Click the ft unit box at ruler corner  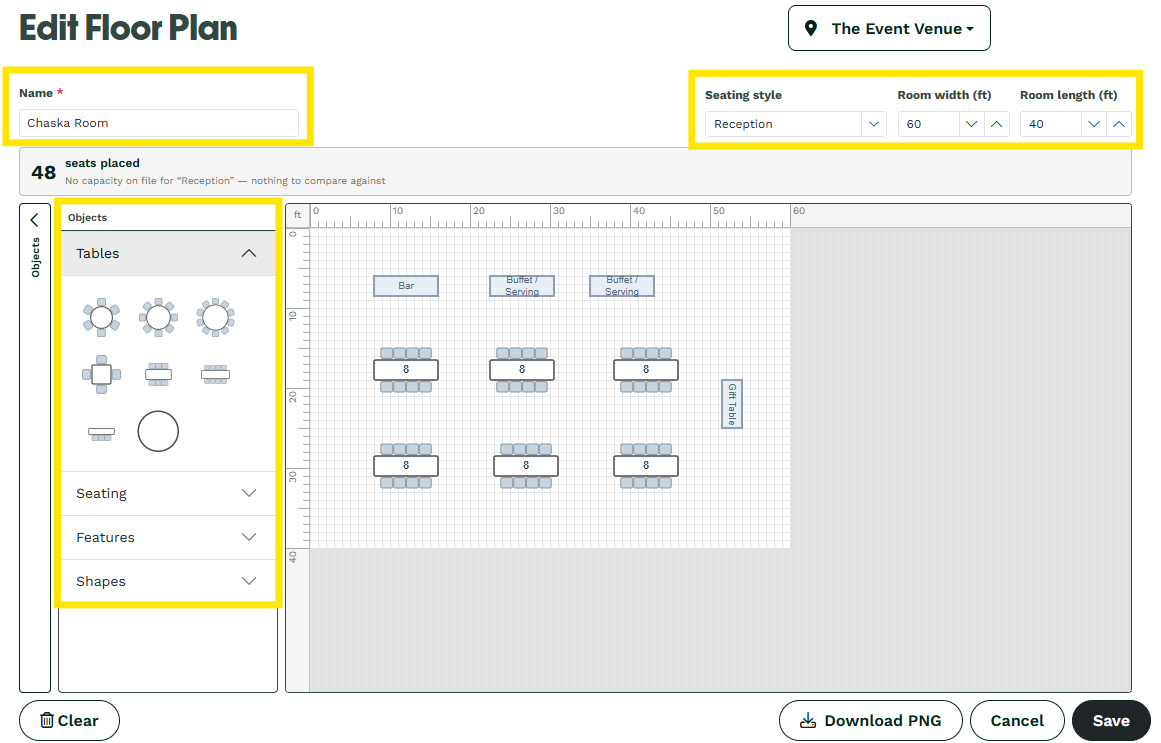point(298,215)
